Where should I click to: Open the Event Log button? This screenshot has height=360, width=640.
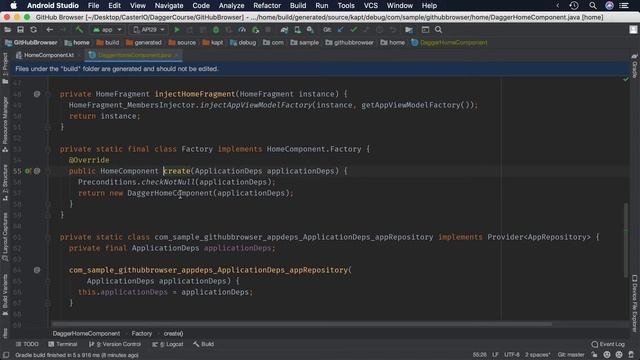[x=608, y=344]
